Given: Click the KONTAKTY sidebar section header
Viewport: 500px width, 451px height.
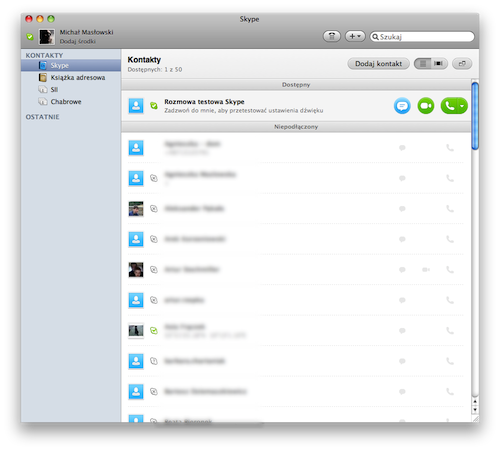Looking at the screenshot, I should pos(44,55).
